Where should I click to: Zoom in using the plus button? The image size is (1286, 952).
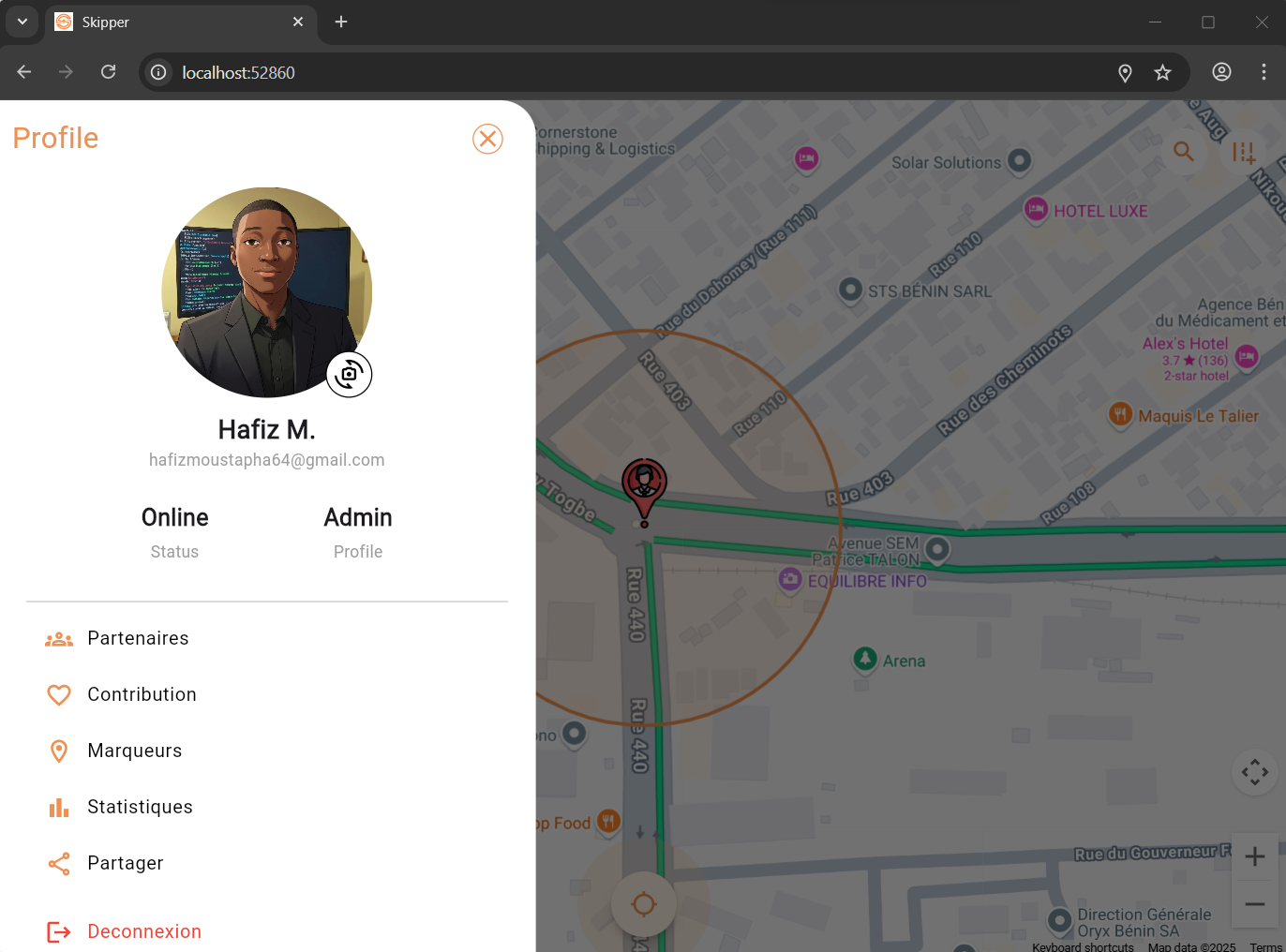[1255, 855]
